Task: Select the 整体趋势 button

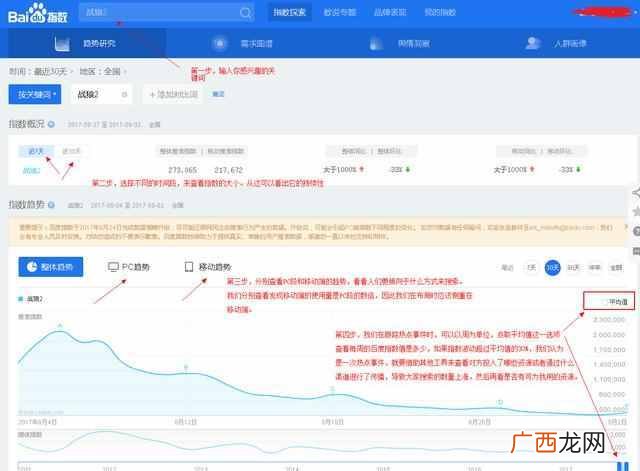Action: coord(51,267)
